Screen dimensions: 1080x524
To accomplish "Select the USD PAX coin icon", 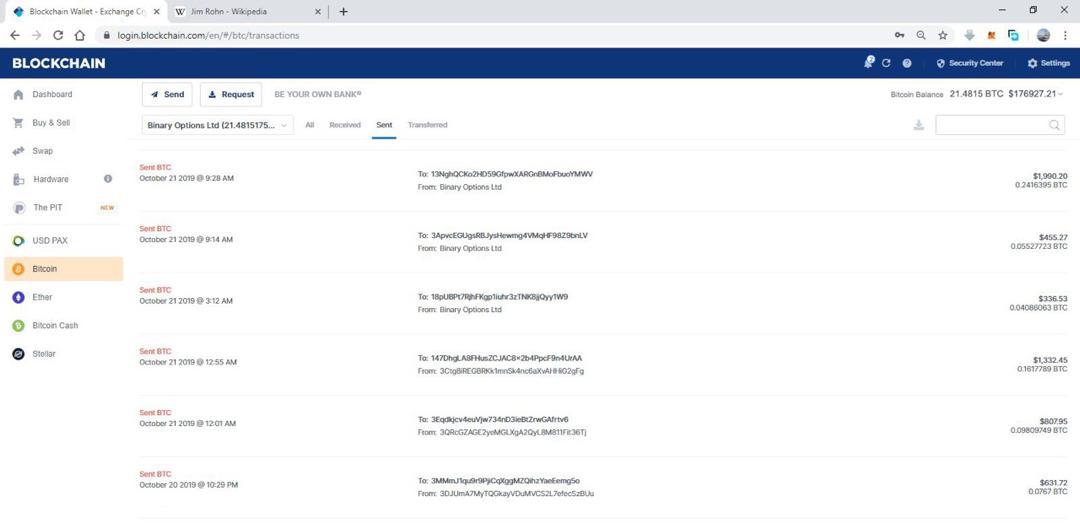I will point(19,241).
